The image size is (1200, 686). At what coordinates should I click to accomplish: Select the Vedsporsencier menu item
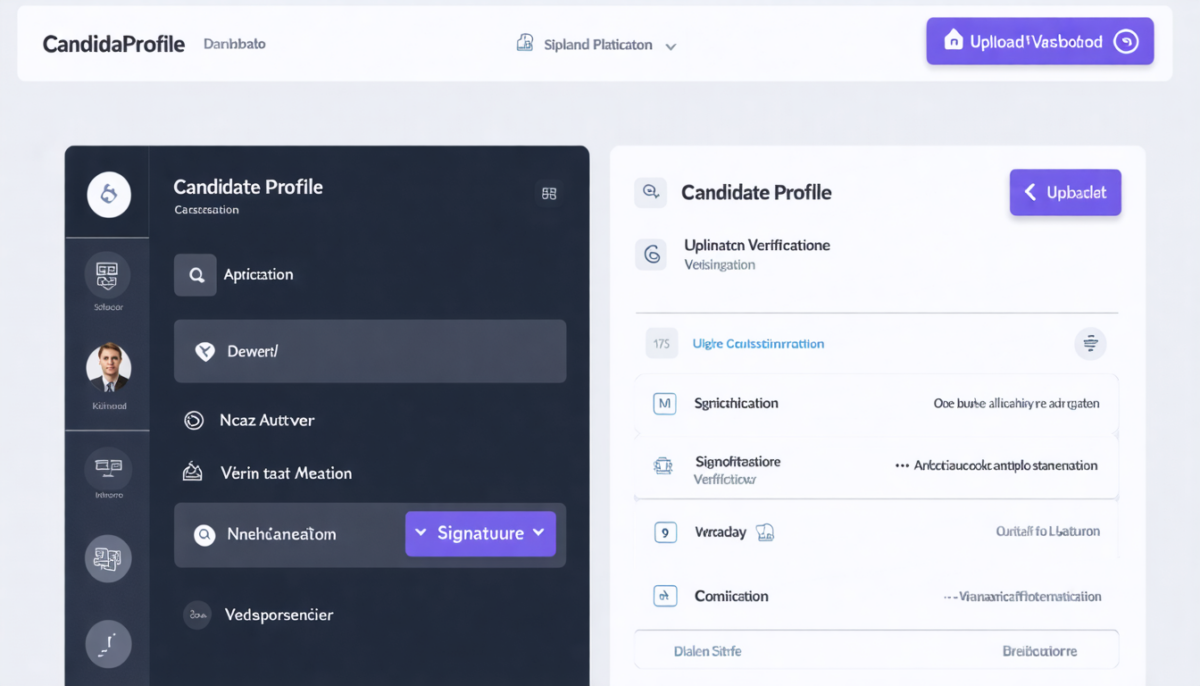tap(279, 614)
